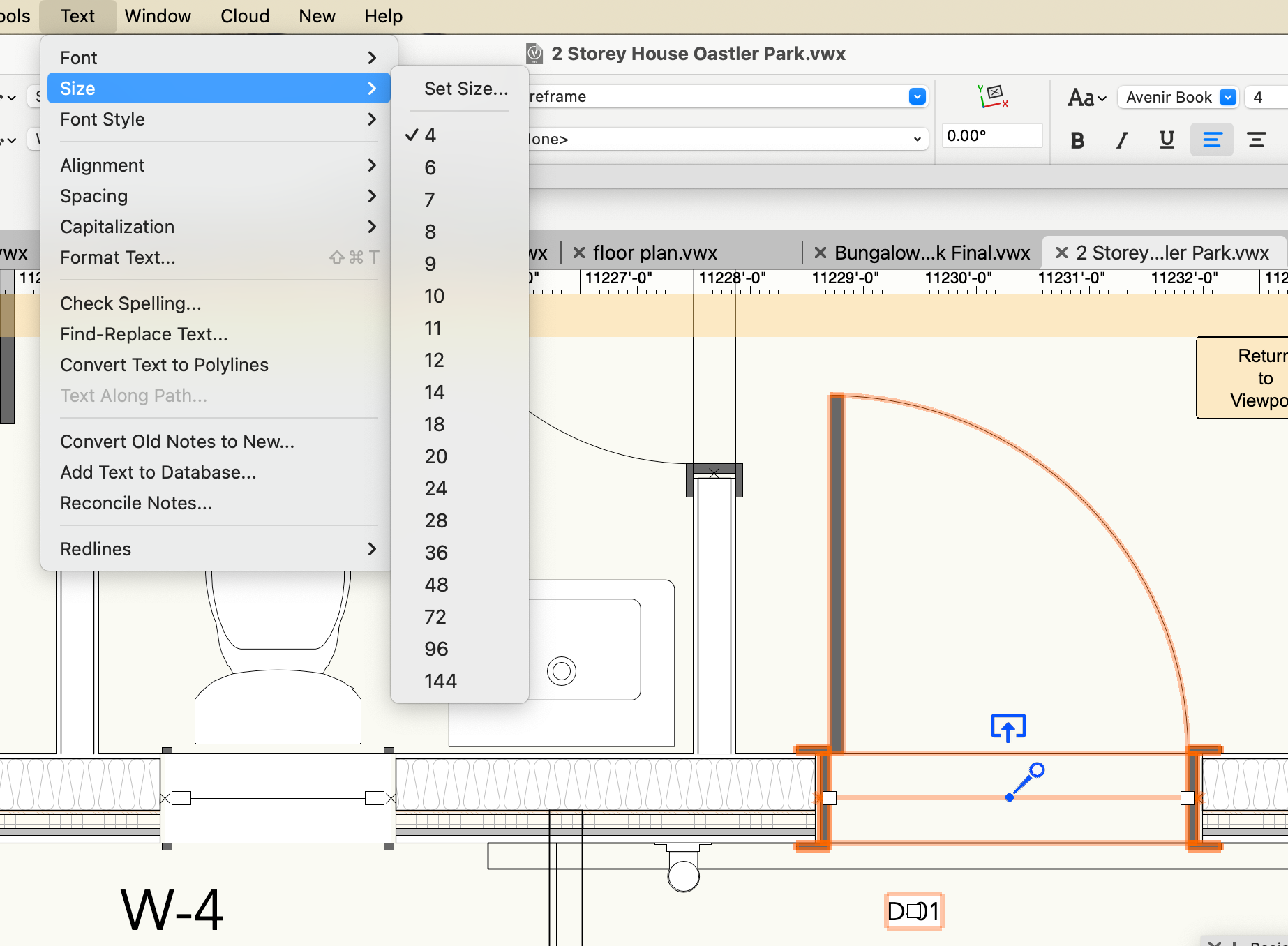Select font size 24

436,488
